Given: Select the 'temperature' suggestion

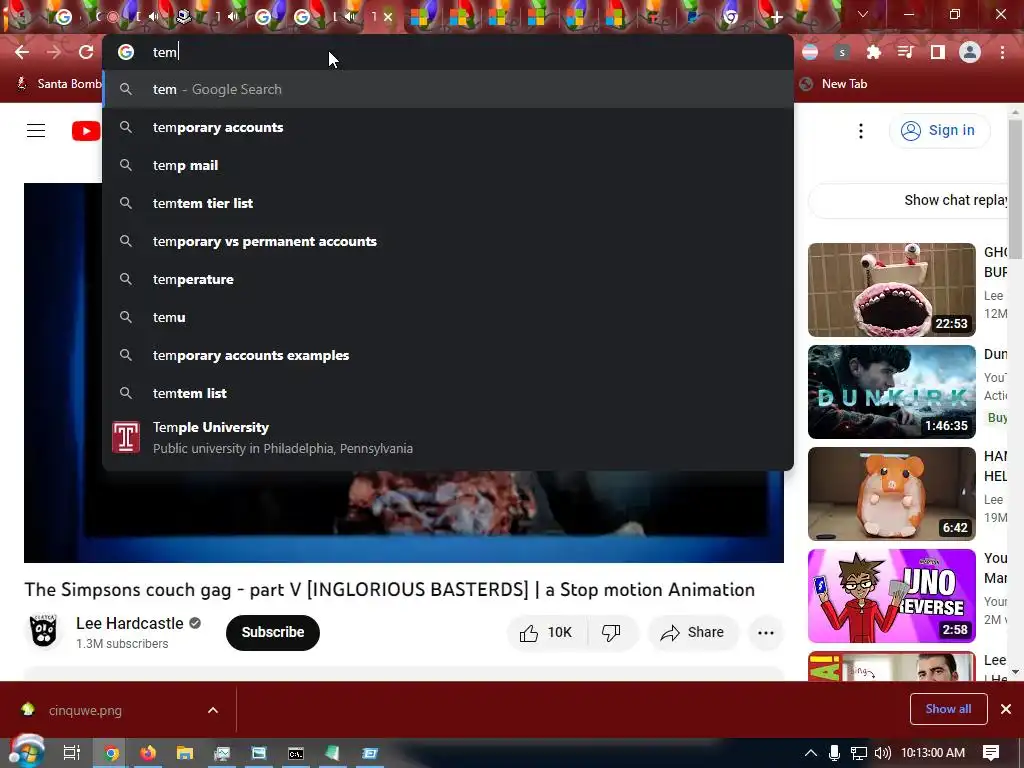Looking at the screenshot, I should [447, 279].
